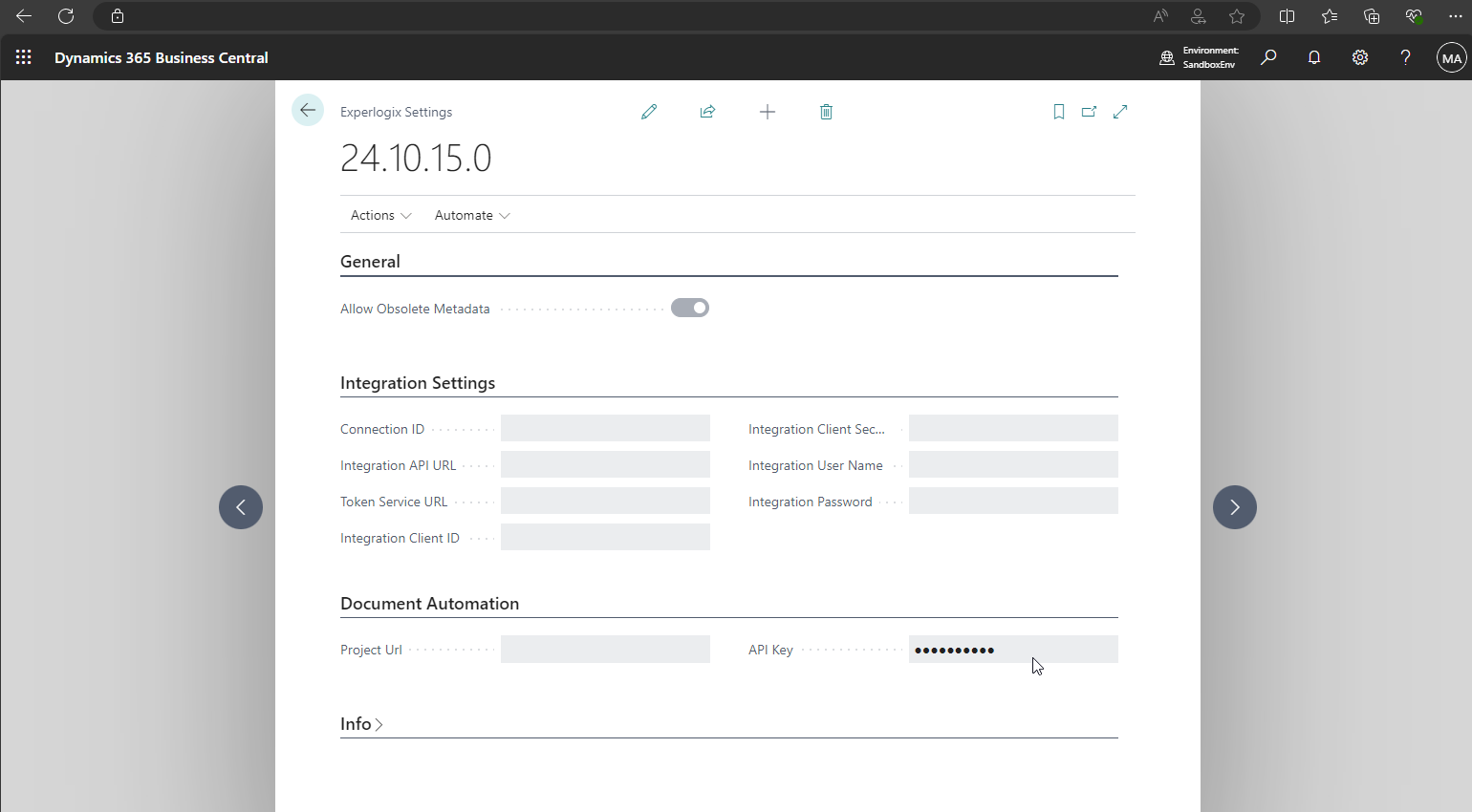Click the Integration User Name field
The width and height of the screenshot is (1472, 812).
tap(1013, 464)
